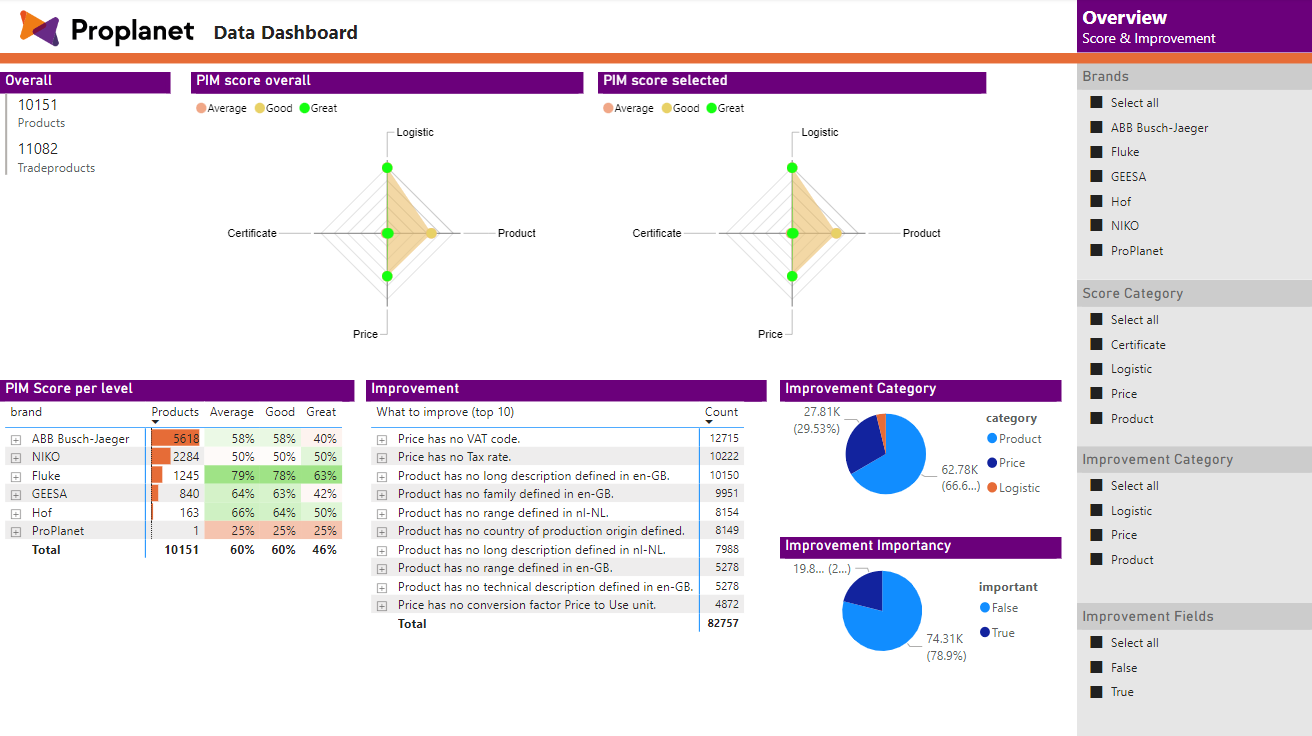Toggle Select all under Brands

coord(1096,103)
